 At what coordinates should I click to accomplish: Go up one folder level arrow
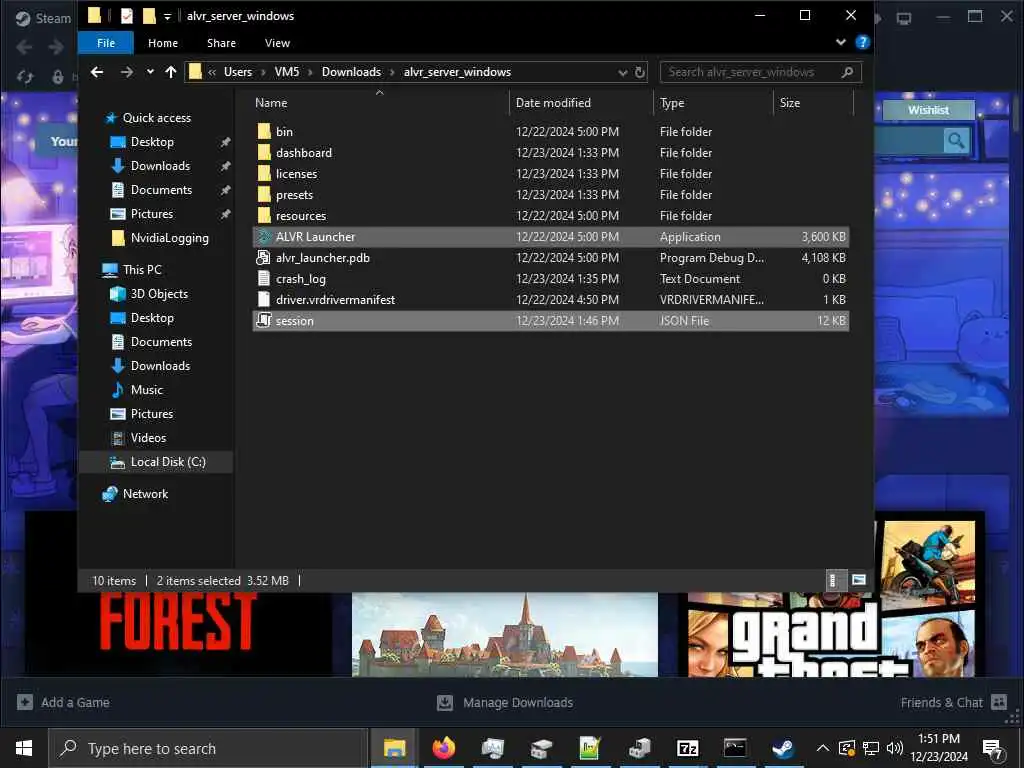coord(170,72)
